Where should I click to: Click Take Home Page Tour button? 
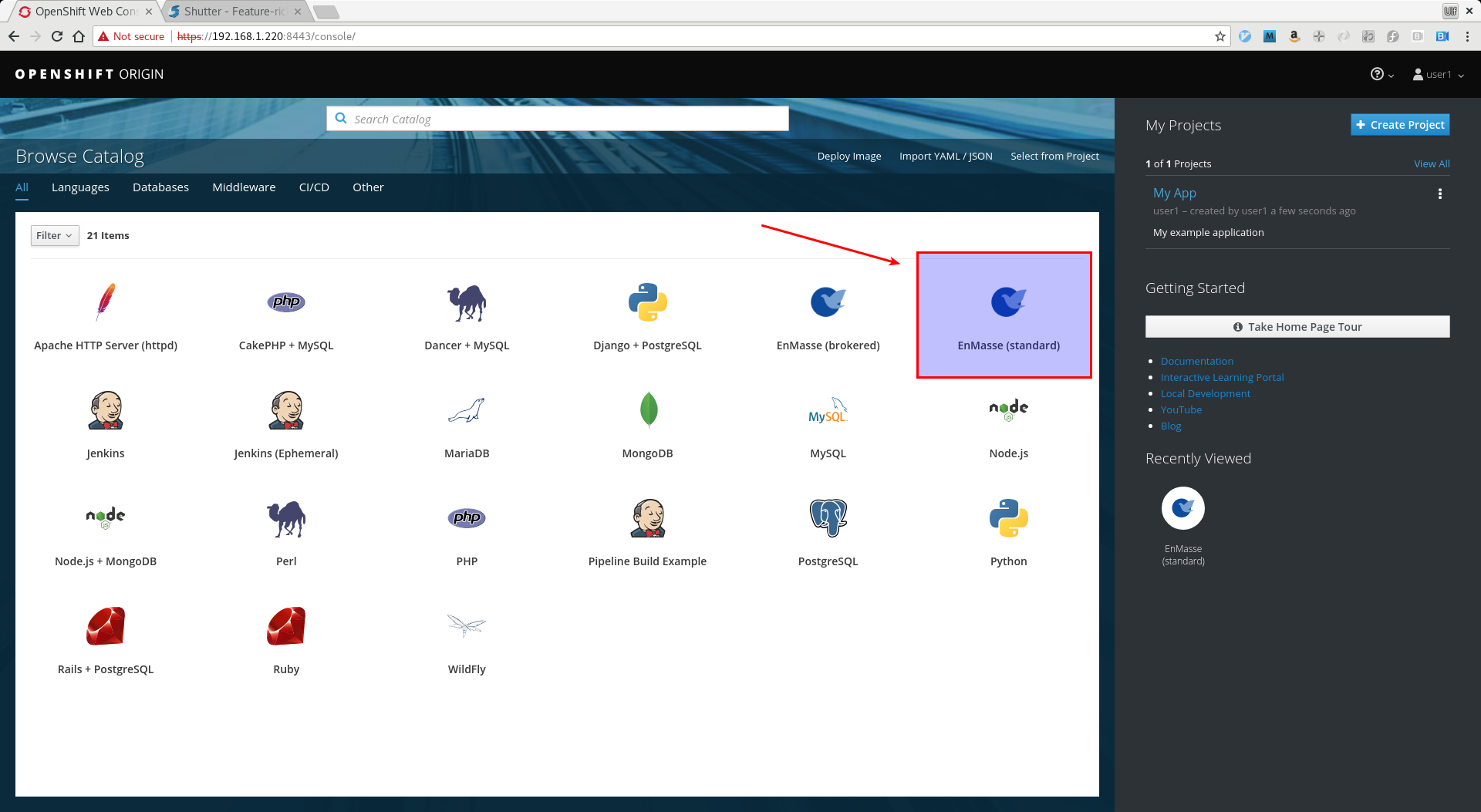tap(1297, 327)
